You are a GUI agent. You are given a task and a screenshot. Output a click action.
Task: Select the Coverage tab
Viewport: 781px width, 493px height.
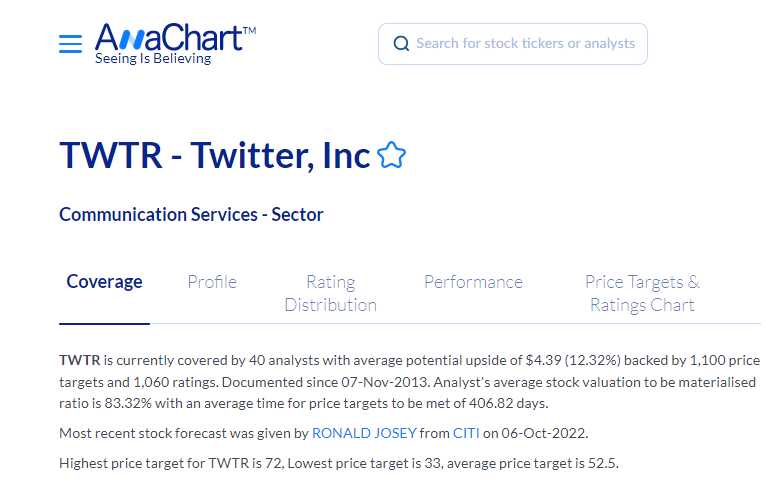pos(104,282)
